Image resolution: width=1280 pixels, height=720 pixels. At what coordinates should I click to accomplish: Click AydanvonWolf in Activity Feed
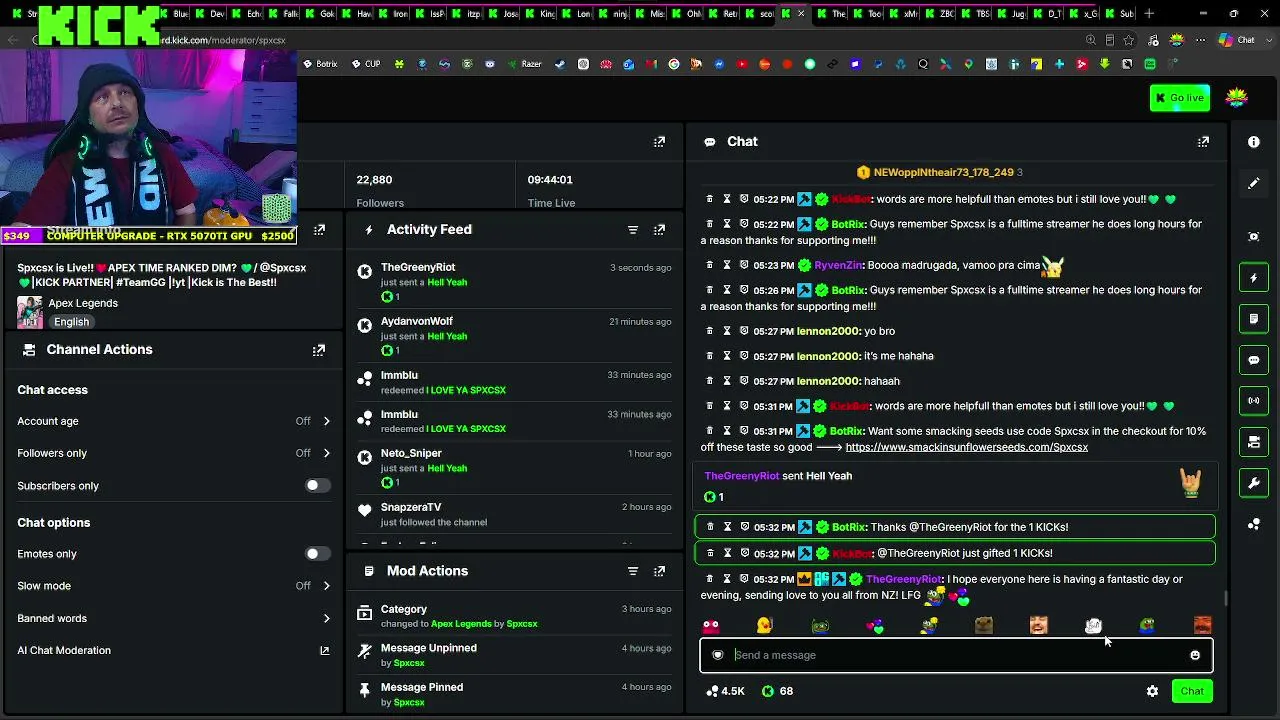coord(416,321)
